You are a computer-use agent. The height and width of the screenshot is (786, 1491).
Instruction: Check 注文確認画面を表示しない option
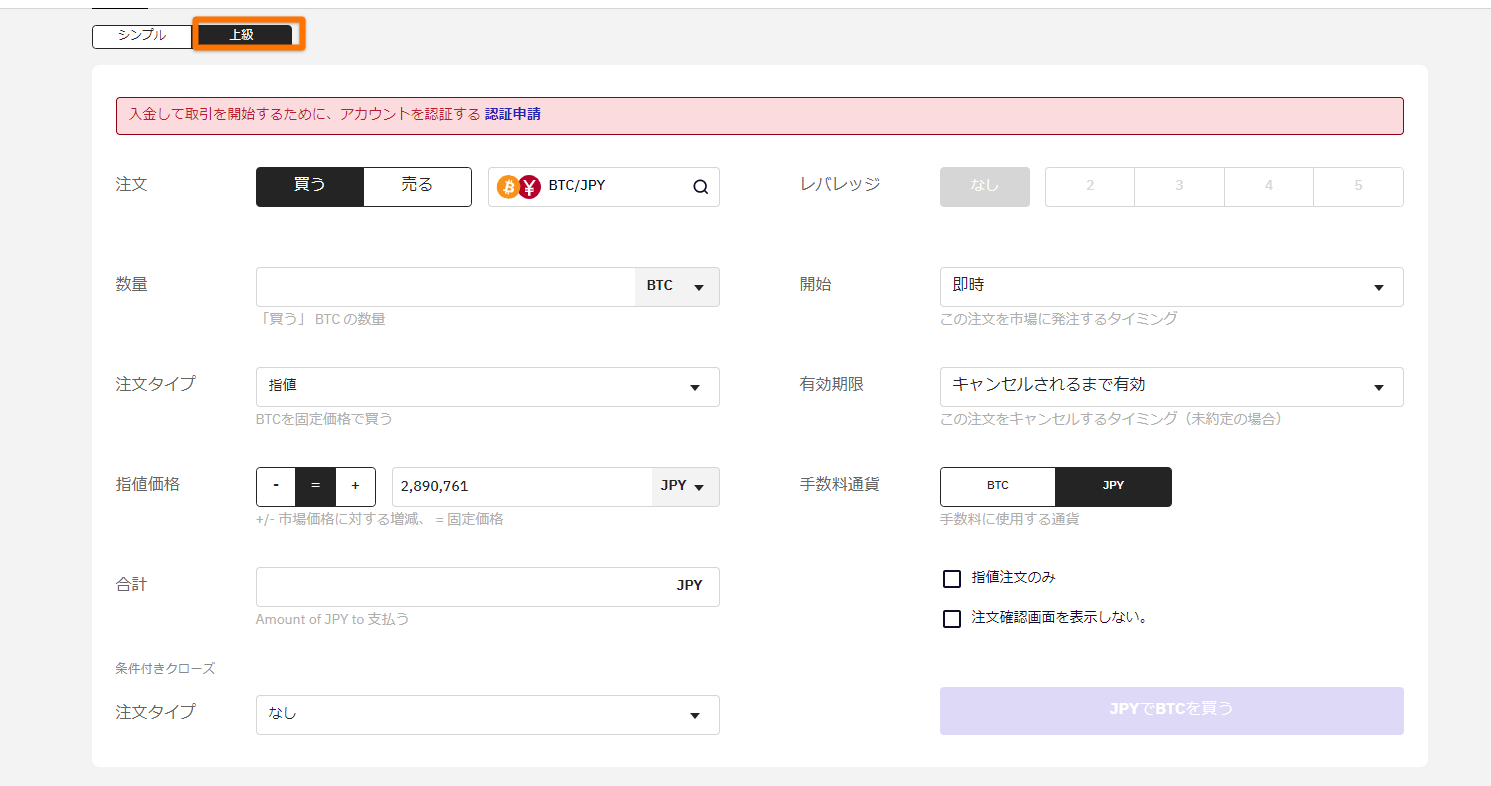click(x=952, y=619)
